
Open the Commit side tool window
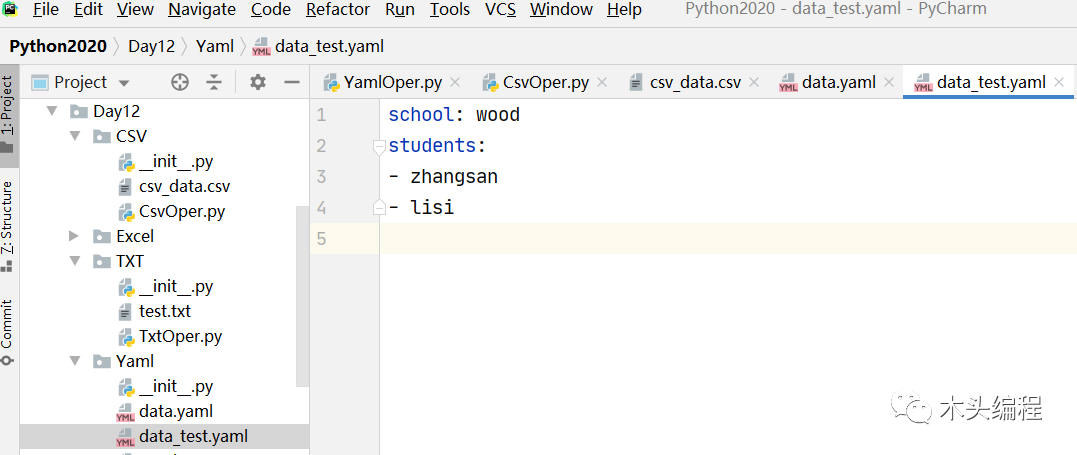[8, 332]
